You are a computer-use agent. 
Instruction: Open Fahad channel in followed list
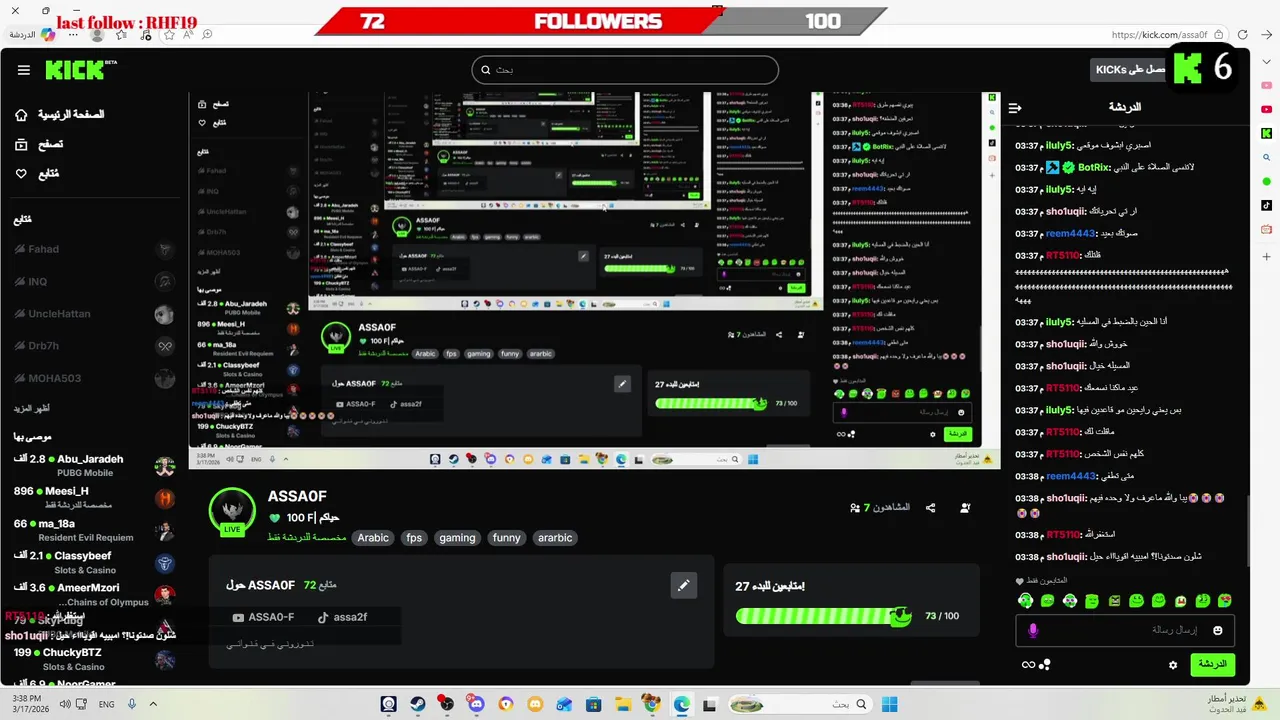point(95,249)
